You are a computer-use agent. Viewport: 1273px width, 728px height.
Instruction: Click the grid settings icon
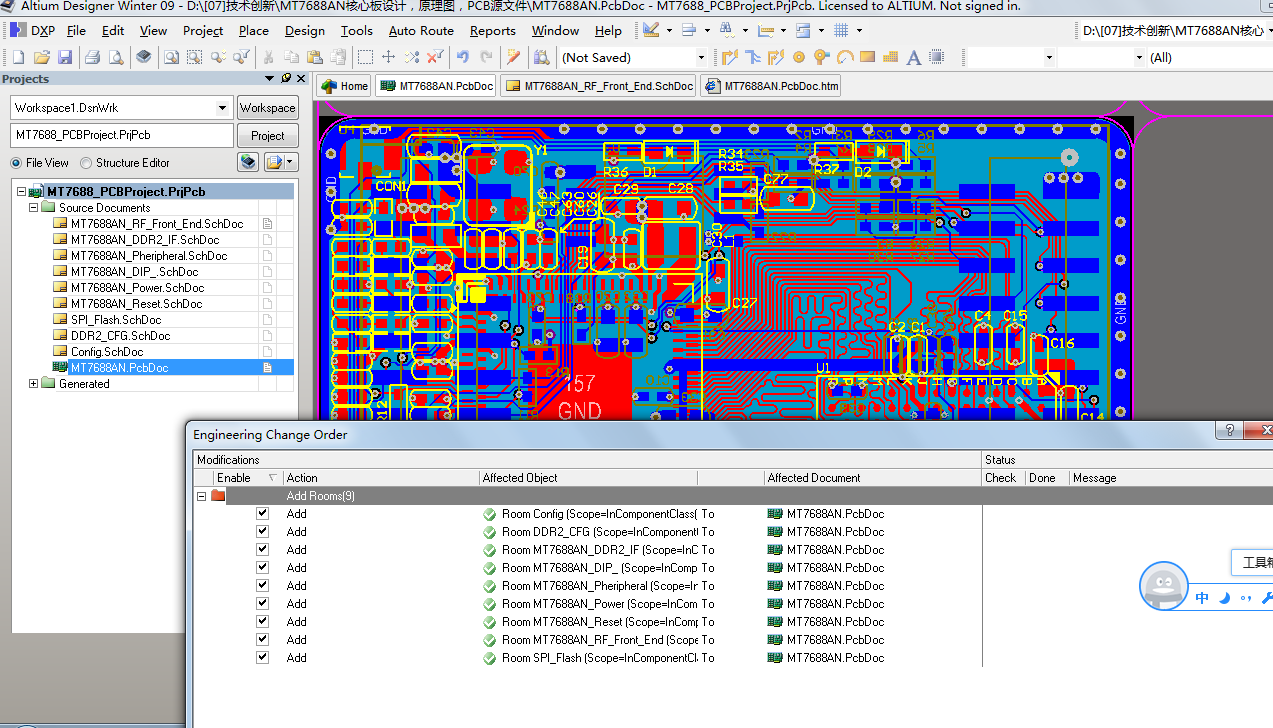842,30
